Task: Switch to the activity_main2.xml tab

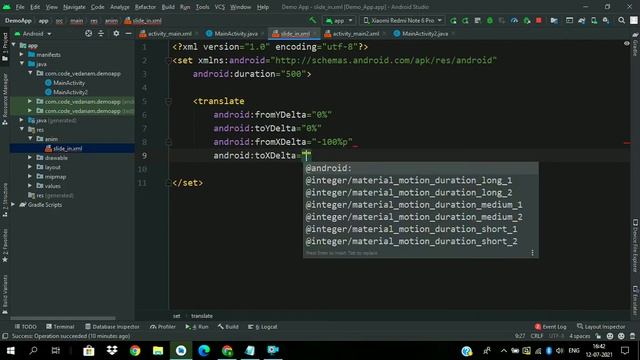Action: point(355,33)
